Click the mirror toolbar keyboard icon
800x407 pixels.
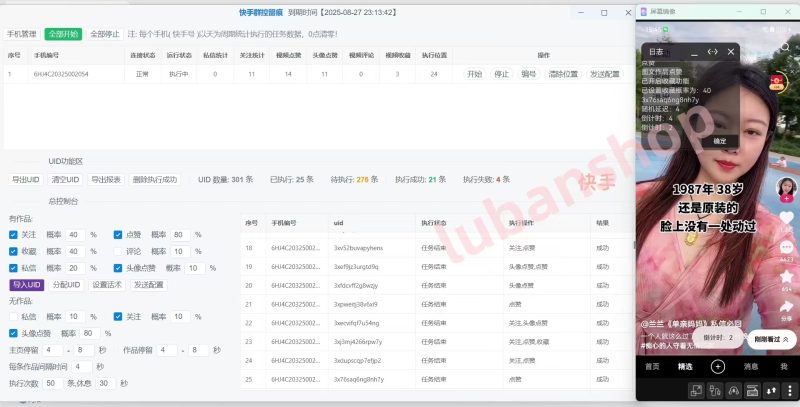click(x=753, y=391)
